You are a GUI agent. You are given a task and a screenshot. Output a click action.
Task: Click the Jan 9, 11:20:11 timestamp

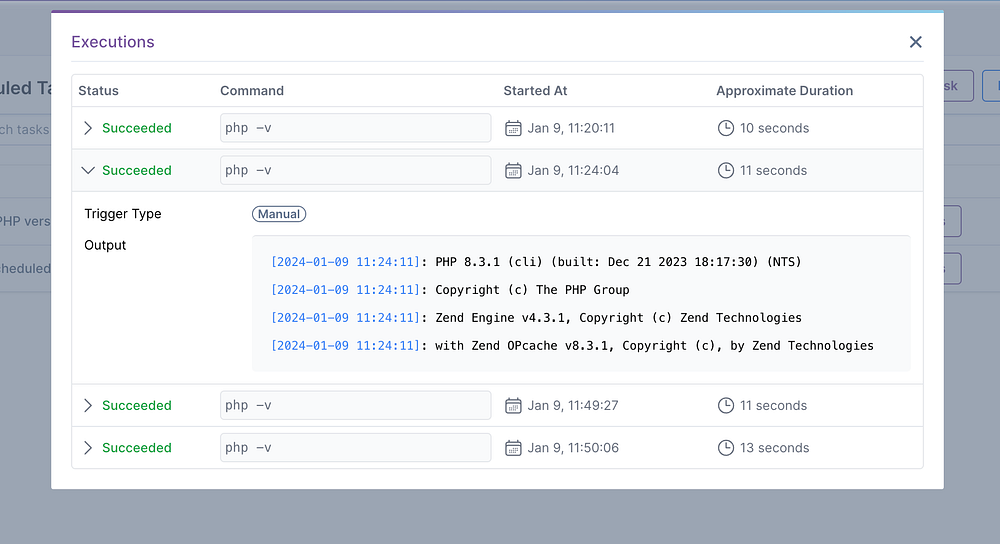571,128
